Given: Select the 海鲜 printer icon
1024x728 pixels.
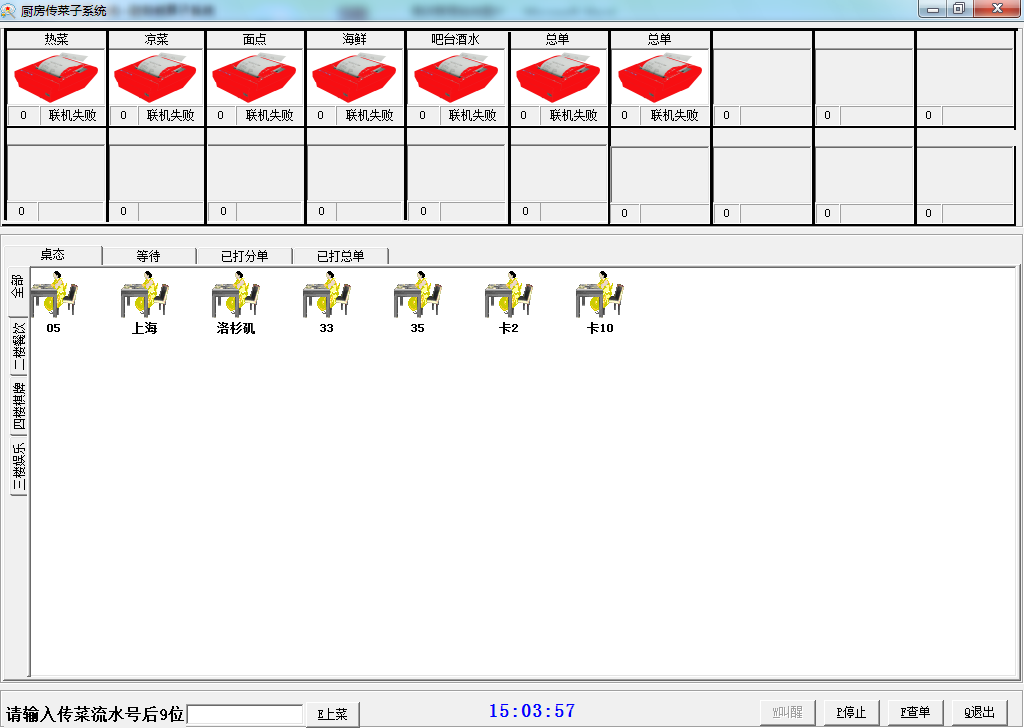Looking at the screenshot, I should [355, 77].
